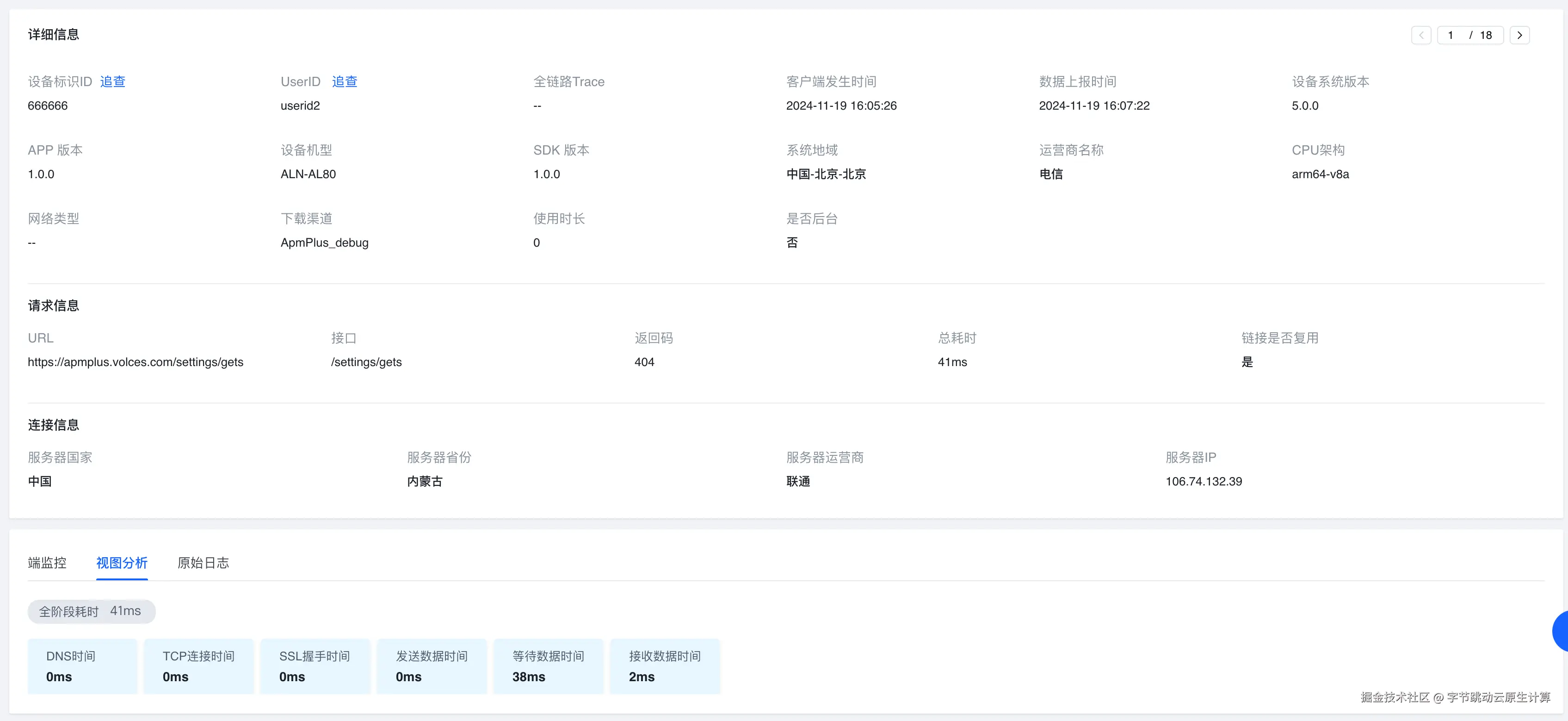Click the blue floating circle at right edge

pos(1561,632)
